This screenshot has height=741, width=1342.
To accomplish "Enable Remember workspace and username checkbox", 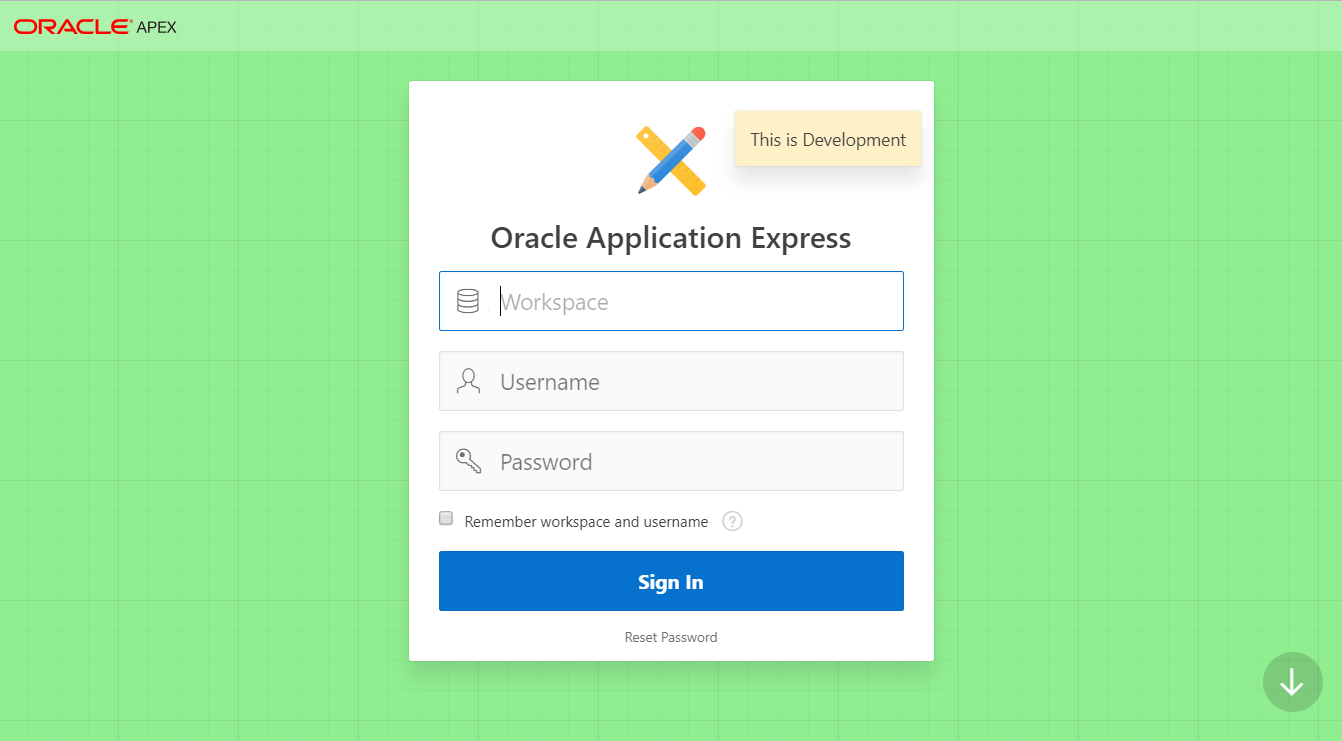I will point(446,518).
